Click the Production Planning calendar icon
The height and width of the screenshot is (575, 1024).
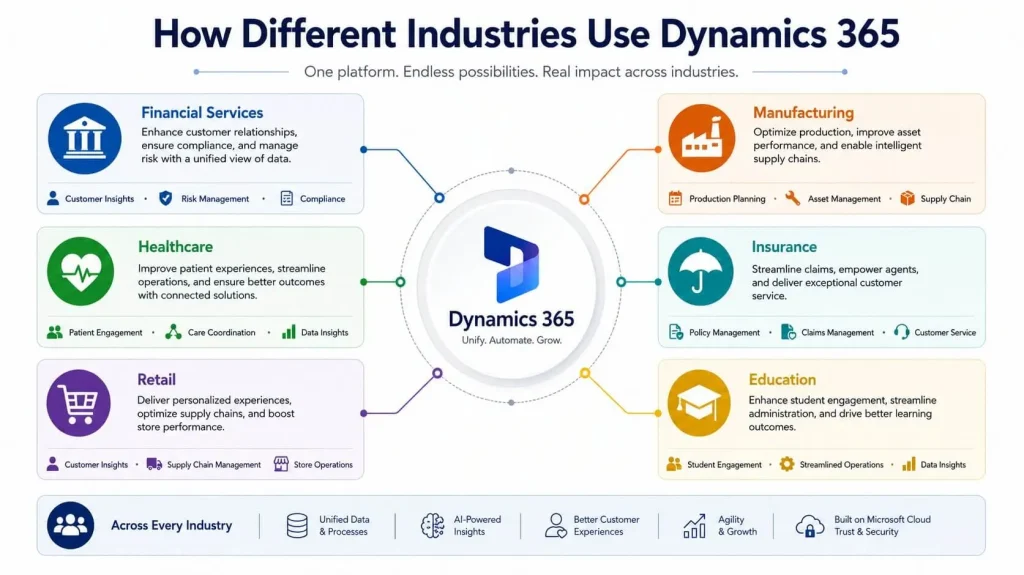click(675, 198)
